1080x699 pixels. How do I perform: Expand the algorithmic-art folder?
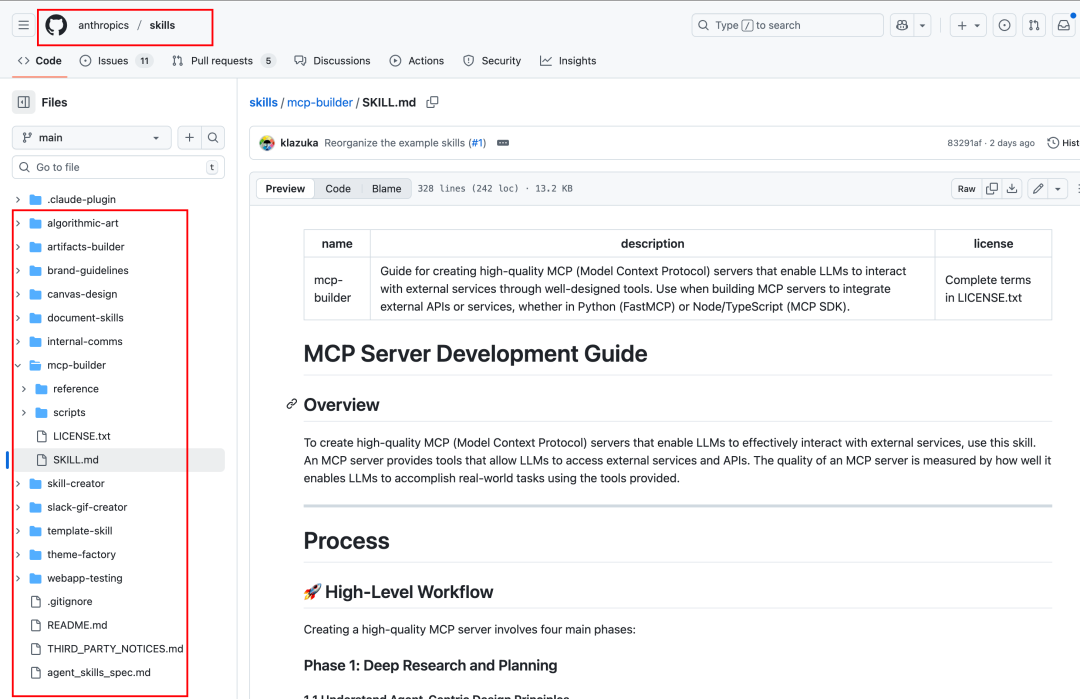(18, 223)
